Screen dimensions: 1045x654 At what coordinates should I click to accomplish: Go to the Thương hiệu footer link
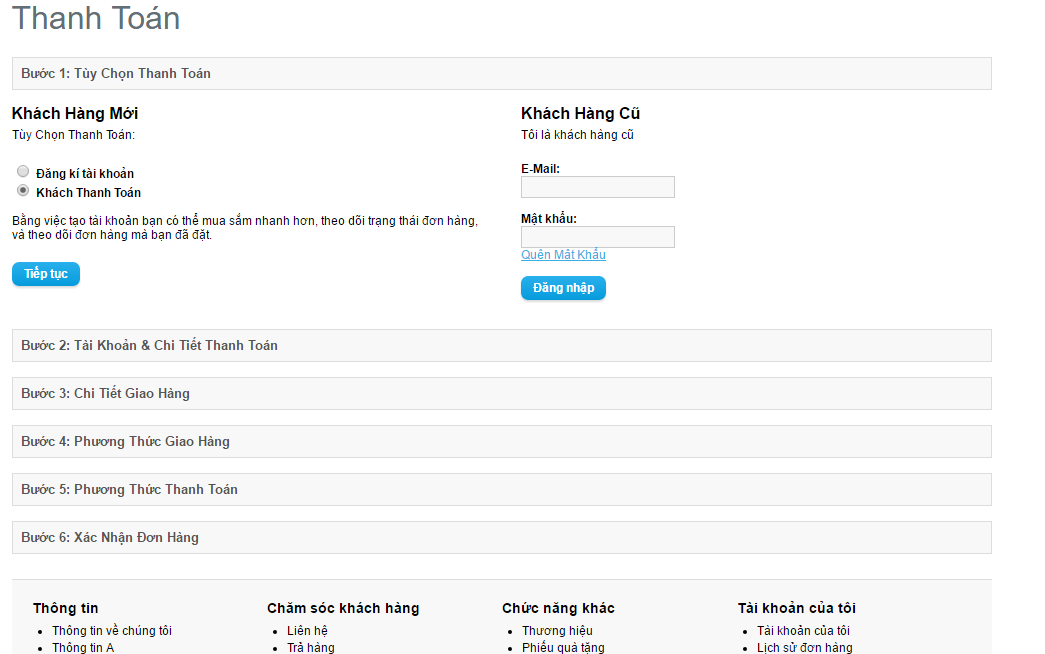[x=557, y=631]
